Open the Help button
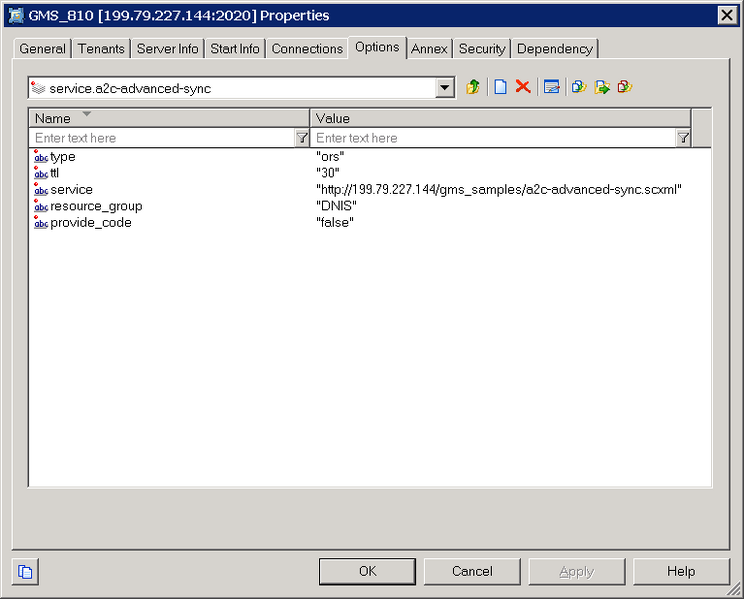744x599 pixels. click(x=681, y=571)
